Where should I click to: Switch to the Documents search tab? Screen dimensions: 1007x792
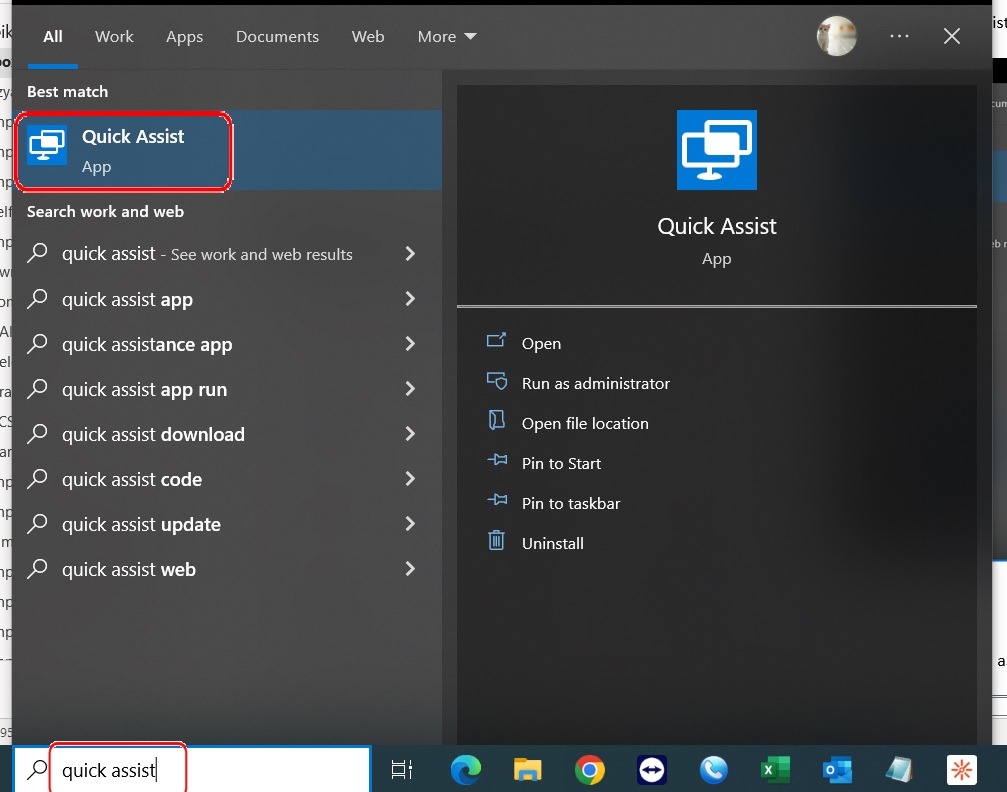(277, 37)
